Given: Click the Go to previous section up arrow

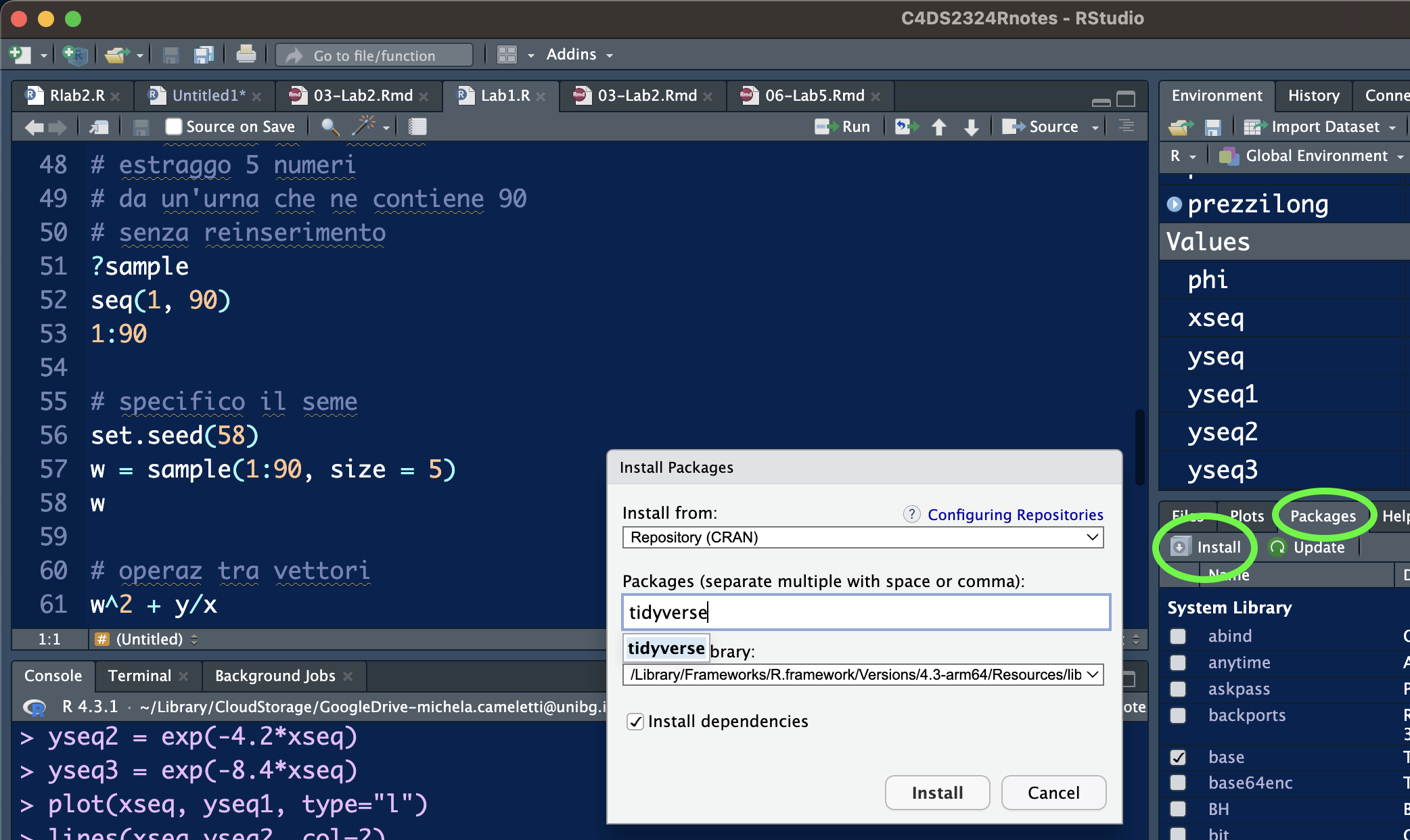Looking at the screenshot, I should [938, 127].
